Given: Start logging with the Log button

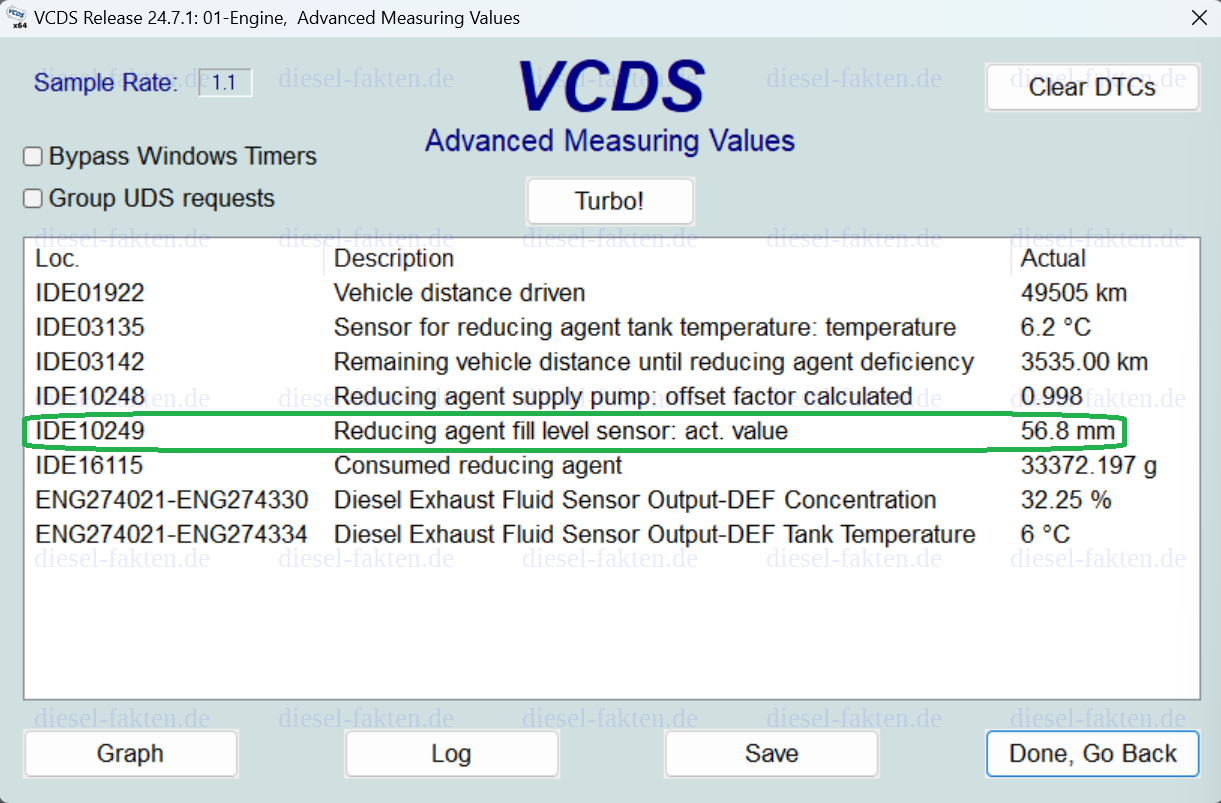Looking at the screenshot, I should 451,753.
